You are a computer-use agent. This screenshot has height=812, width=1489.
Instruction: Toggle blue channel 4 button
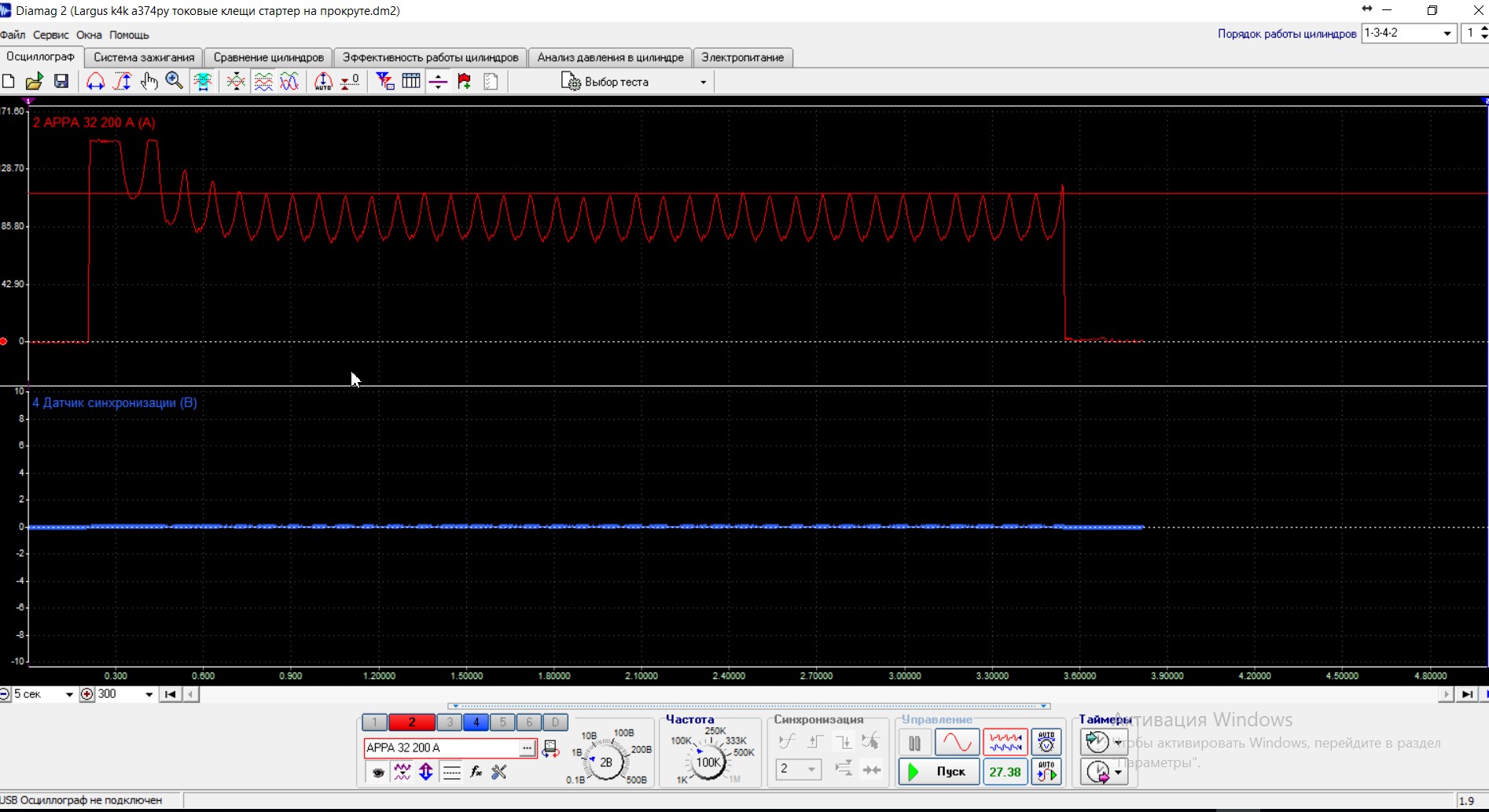tap(476, 722)
